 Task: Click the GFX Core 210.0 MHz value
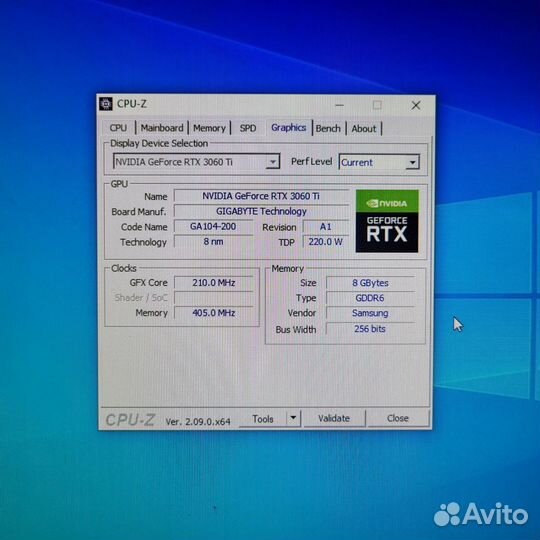[214, 283]
